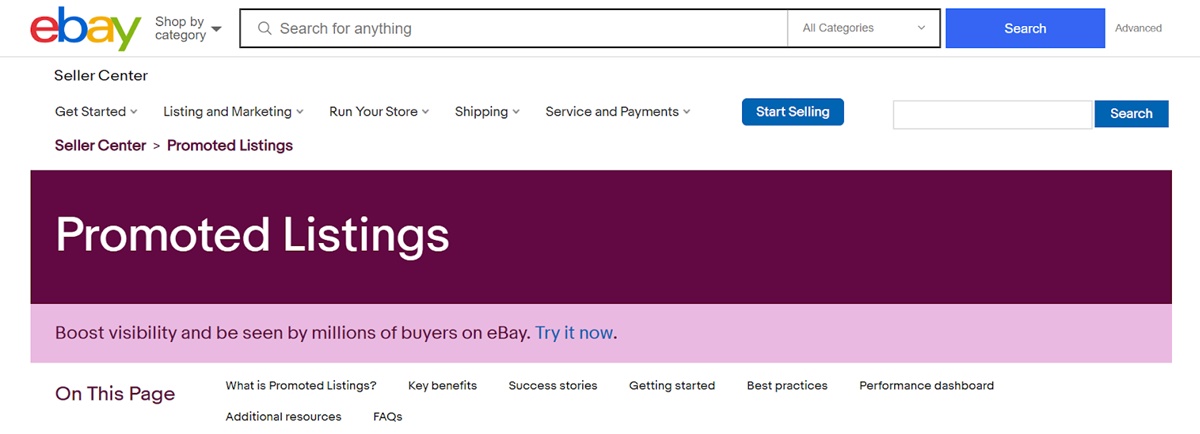Screen dimensions: 1200x434
Task: Jump to Key benefits section
Action: (x=442, y=386)
